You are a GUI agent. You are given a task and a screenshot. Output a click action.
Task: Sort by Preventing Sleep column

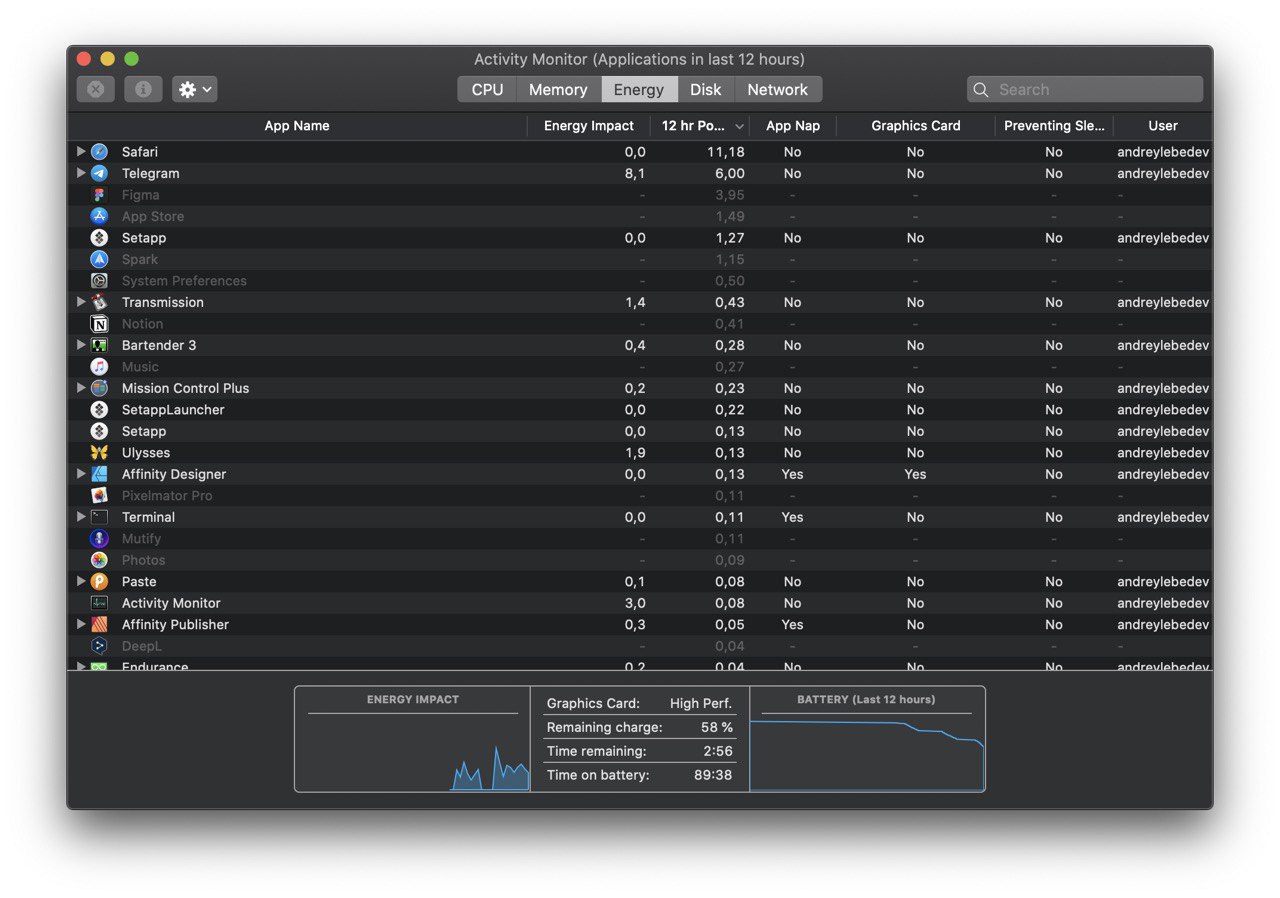click(1054, 126)
